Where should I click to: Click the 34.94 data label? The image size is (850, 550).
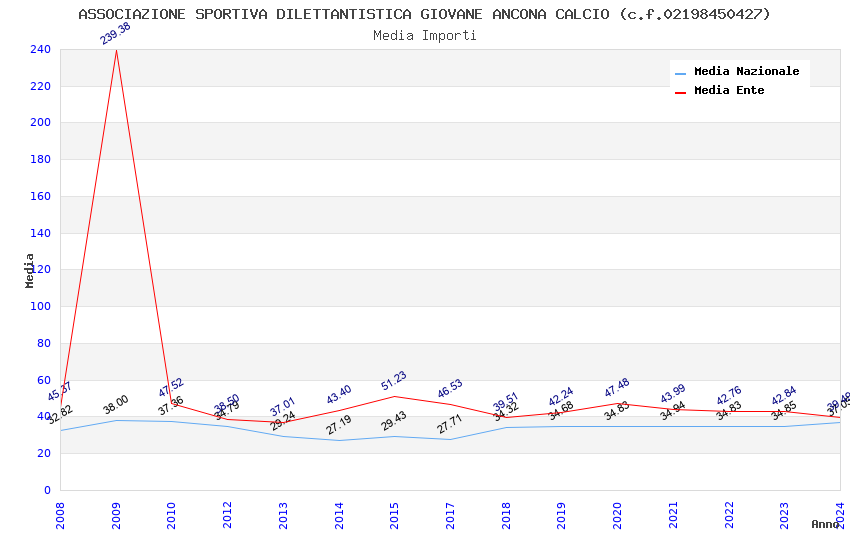pos(672,411)
